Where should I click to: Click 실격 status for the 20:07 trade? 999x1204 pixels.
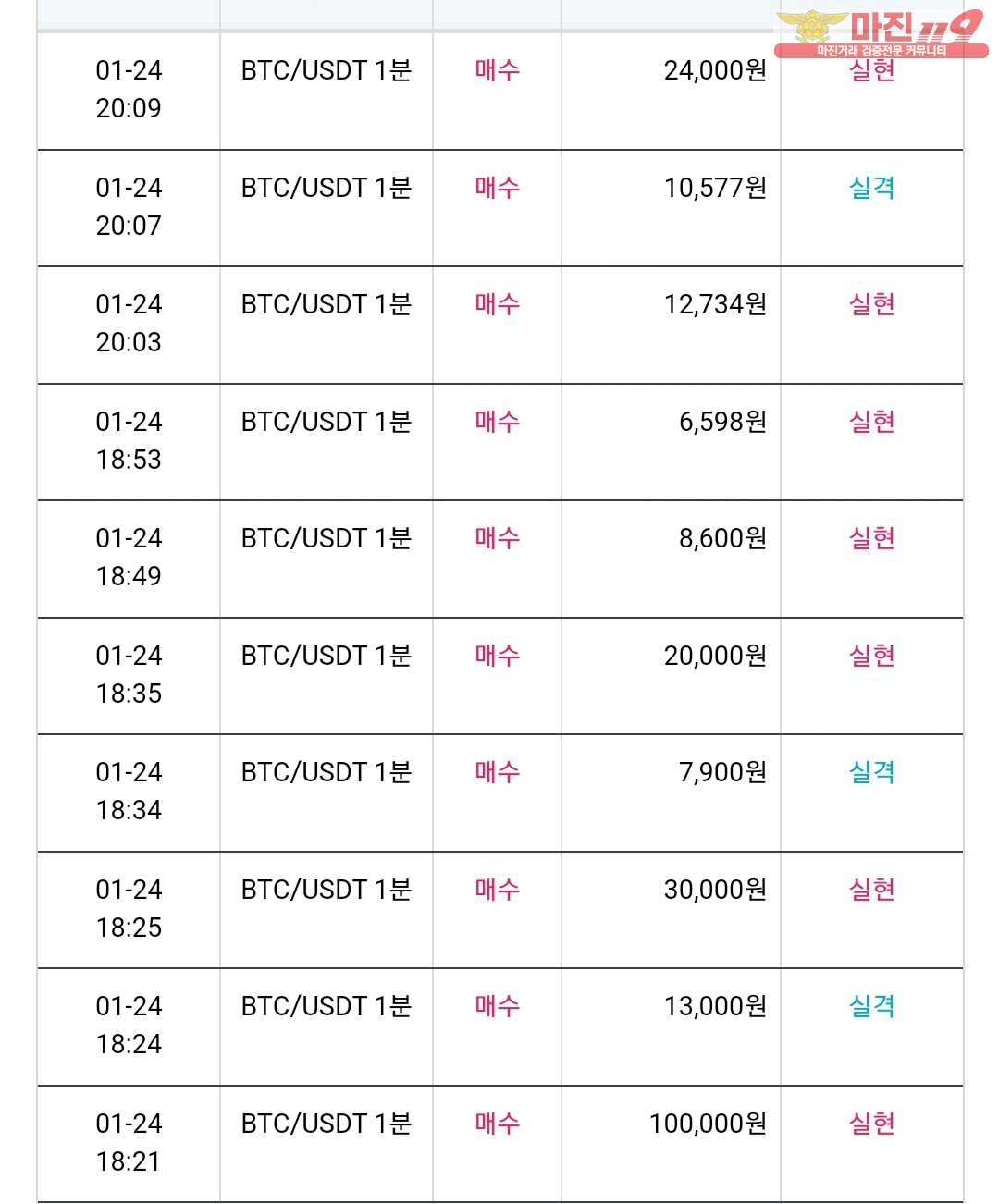(x=871, y=188)
